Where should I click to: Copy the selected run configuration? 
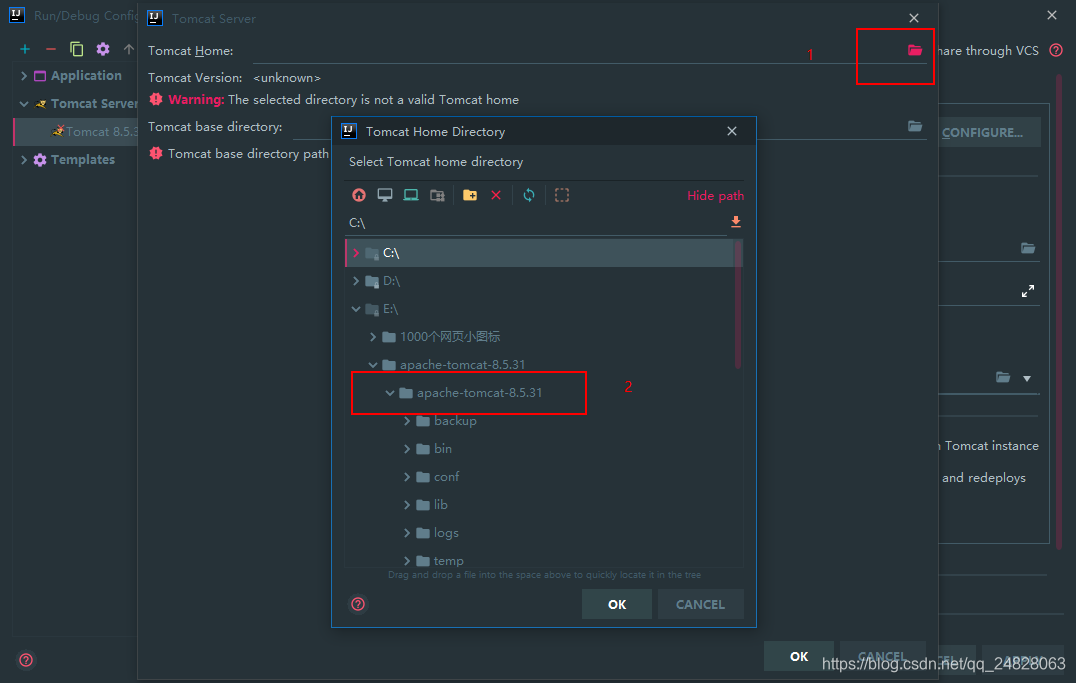click(76, 49)
